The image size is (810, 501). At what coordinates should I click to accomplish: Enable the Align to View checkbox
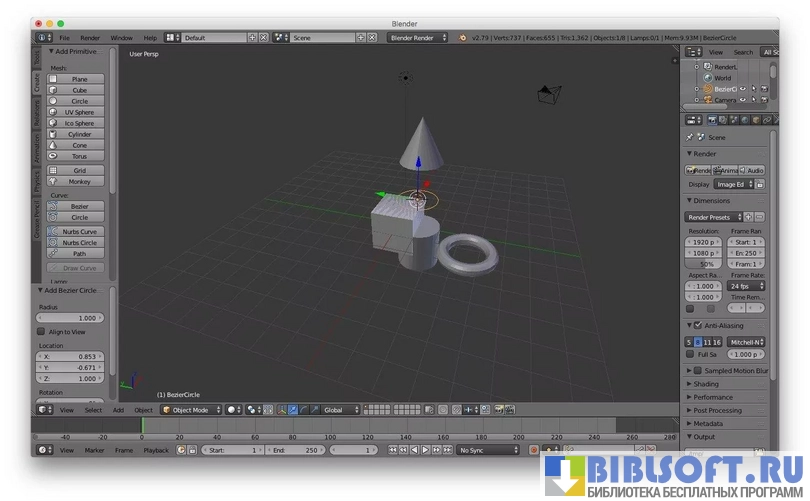point(41,331)
